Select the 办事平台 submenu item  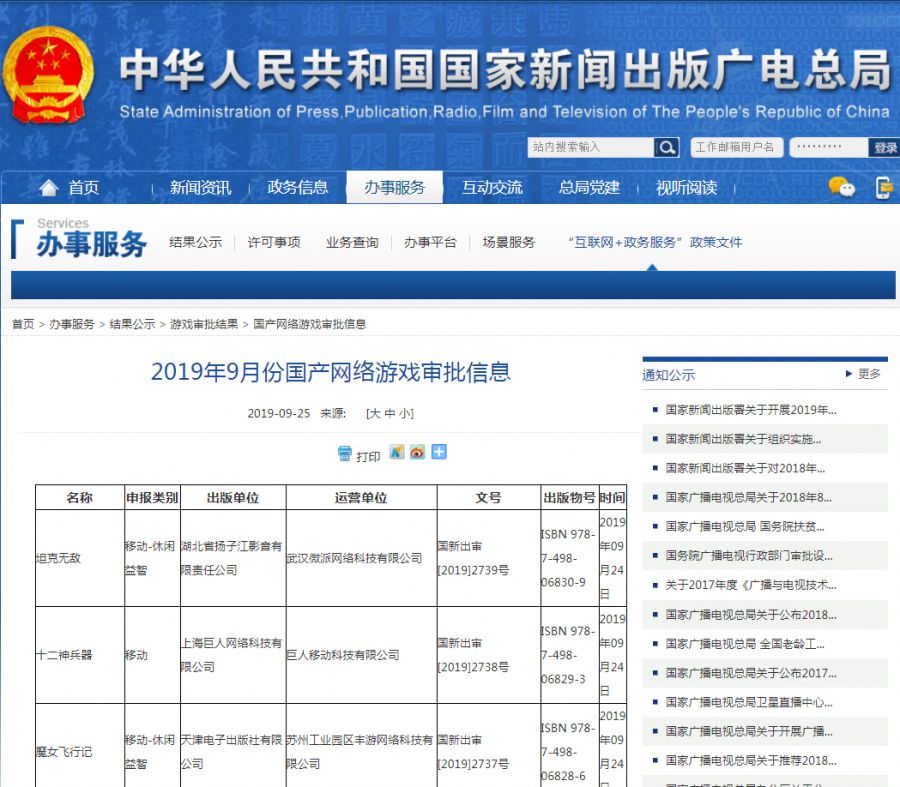(430, 242)
